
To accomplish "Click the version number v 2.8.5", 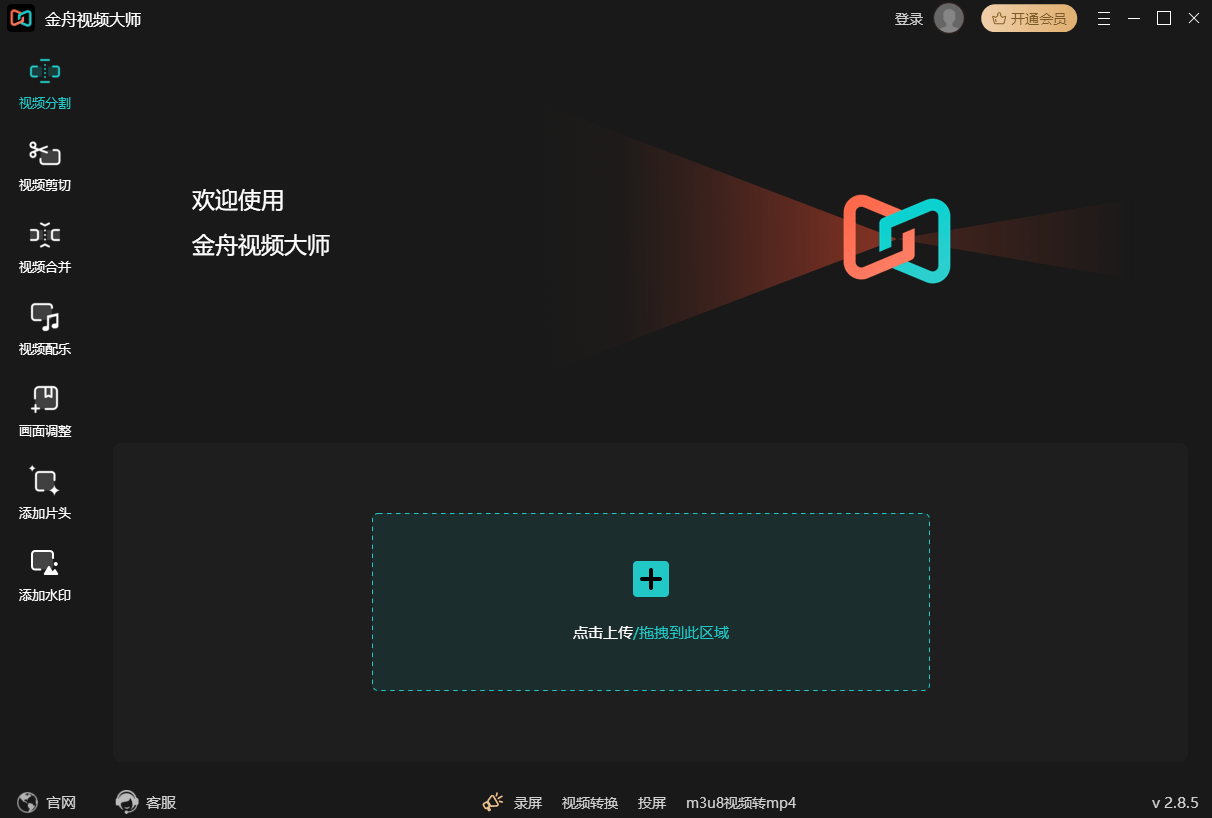I will click(1175, 803).
